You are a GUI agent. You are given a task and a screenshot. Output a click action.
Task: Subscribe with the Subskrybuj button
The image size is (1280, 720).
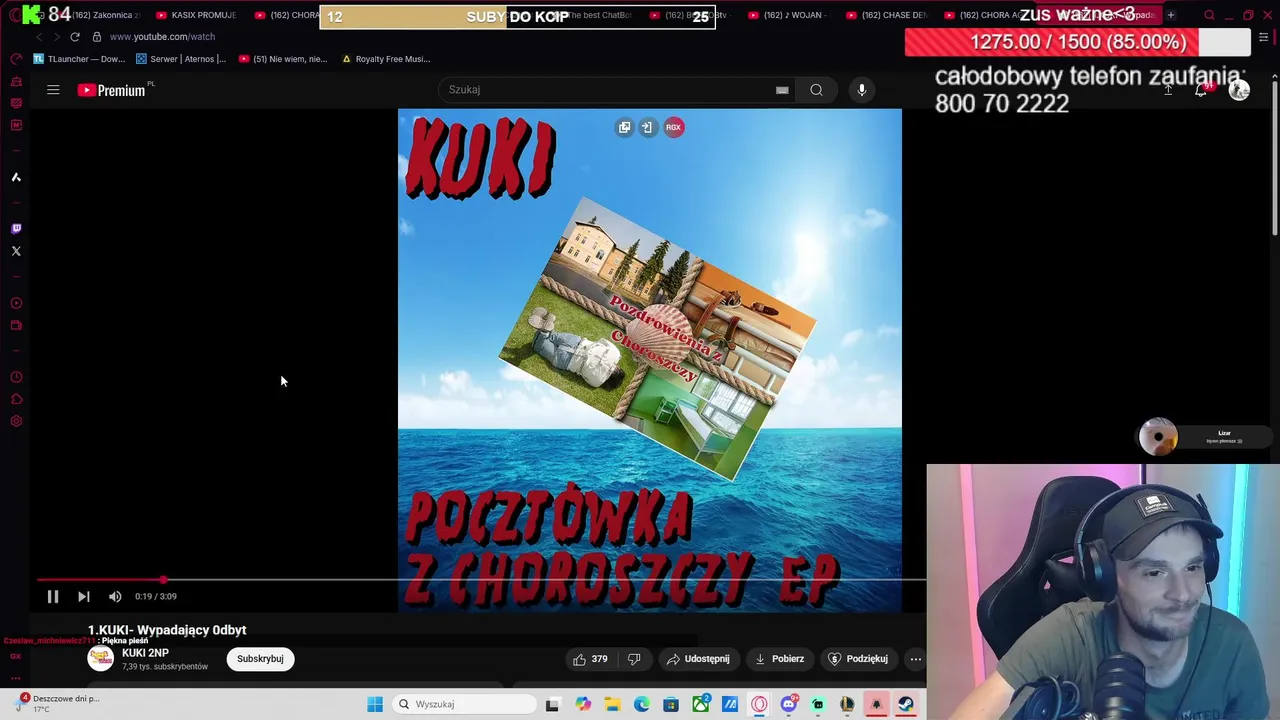[260, 659]
